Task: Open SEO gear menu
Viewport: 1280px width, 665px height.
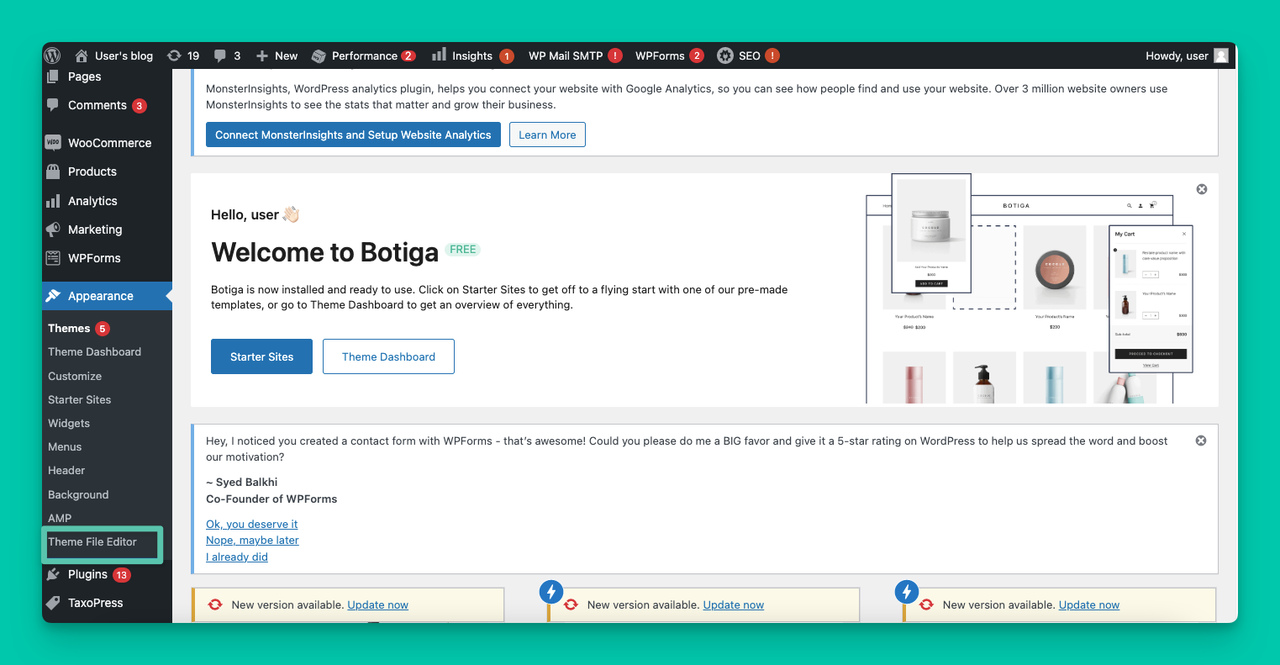Action: pos(748,56)
